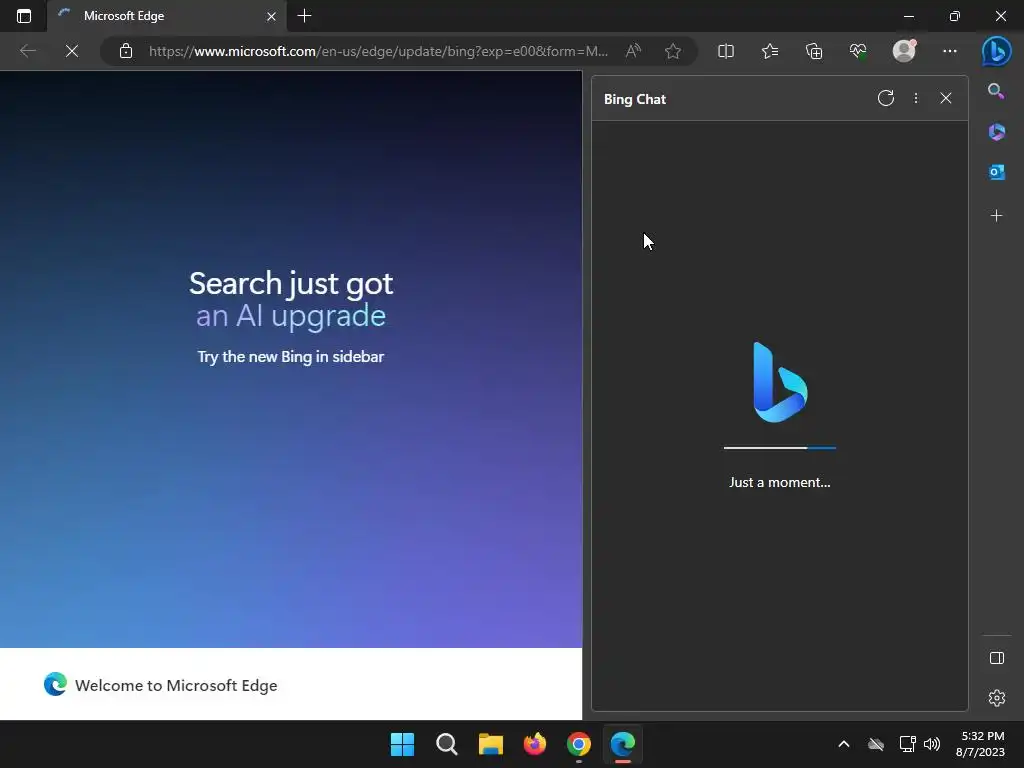Viewport: 1024px width, 768px height.
Task: Refresh the Bing Chat pane
Action: coord(886,99)
